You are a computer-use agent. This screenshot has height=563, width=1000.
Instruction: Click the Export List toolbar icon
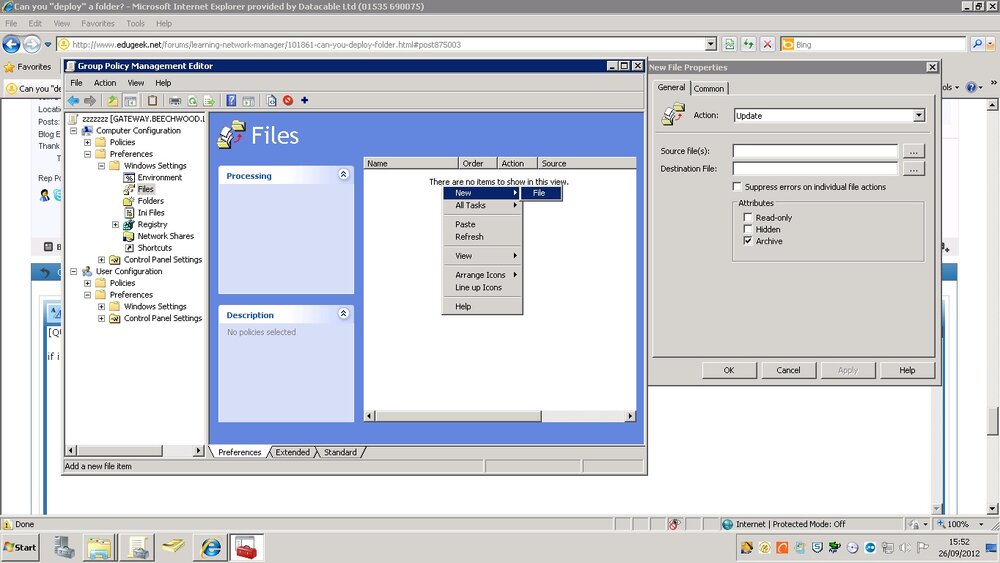pos(209,101)
